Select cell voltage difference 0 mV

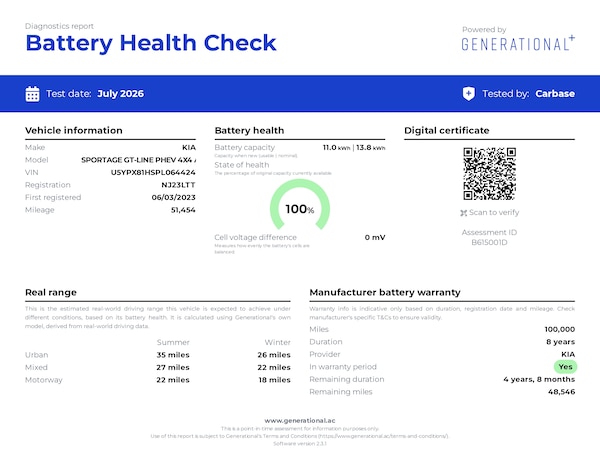[x=375, y=237]
